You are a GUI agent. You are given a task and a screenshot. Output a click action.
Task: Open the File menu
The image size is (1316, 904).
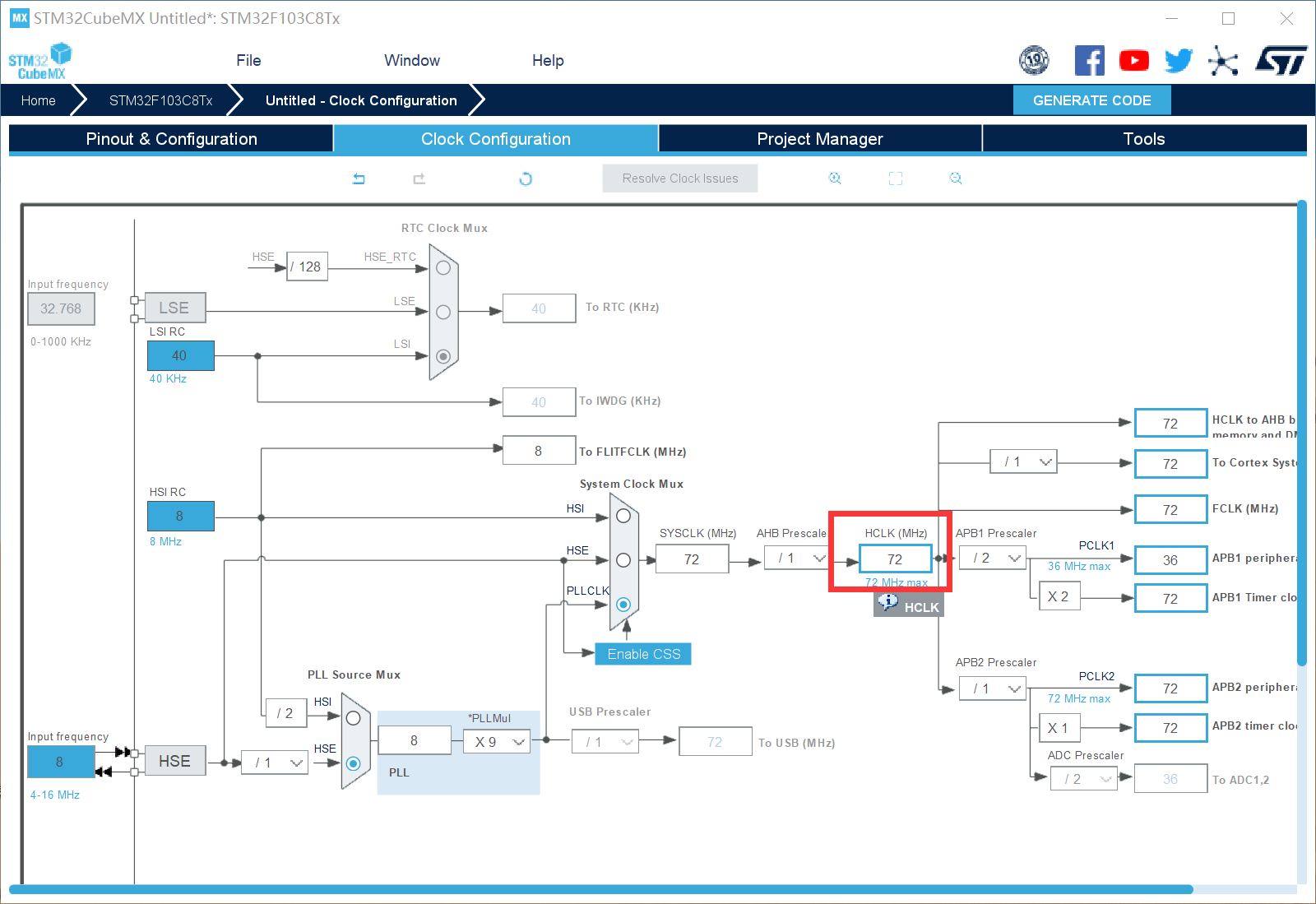[x=248, y=60]
